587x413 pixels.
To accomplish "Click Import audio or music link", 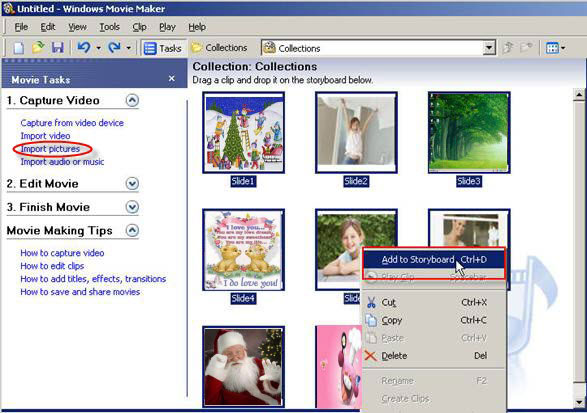I will pos(62,162).
